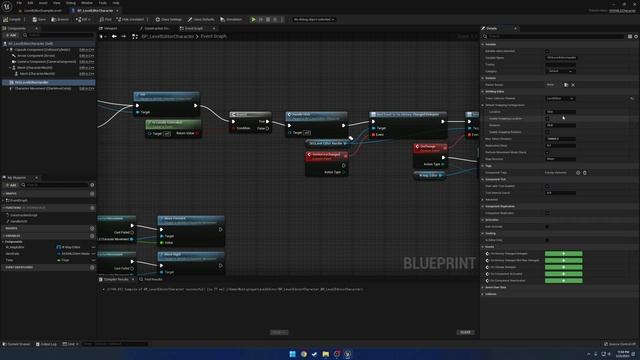Click the Stop playback button in toolbar
This screenshot has width=640, height=360.
point(268,19)
